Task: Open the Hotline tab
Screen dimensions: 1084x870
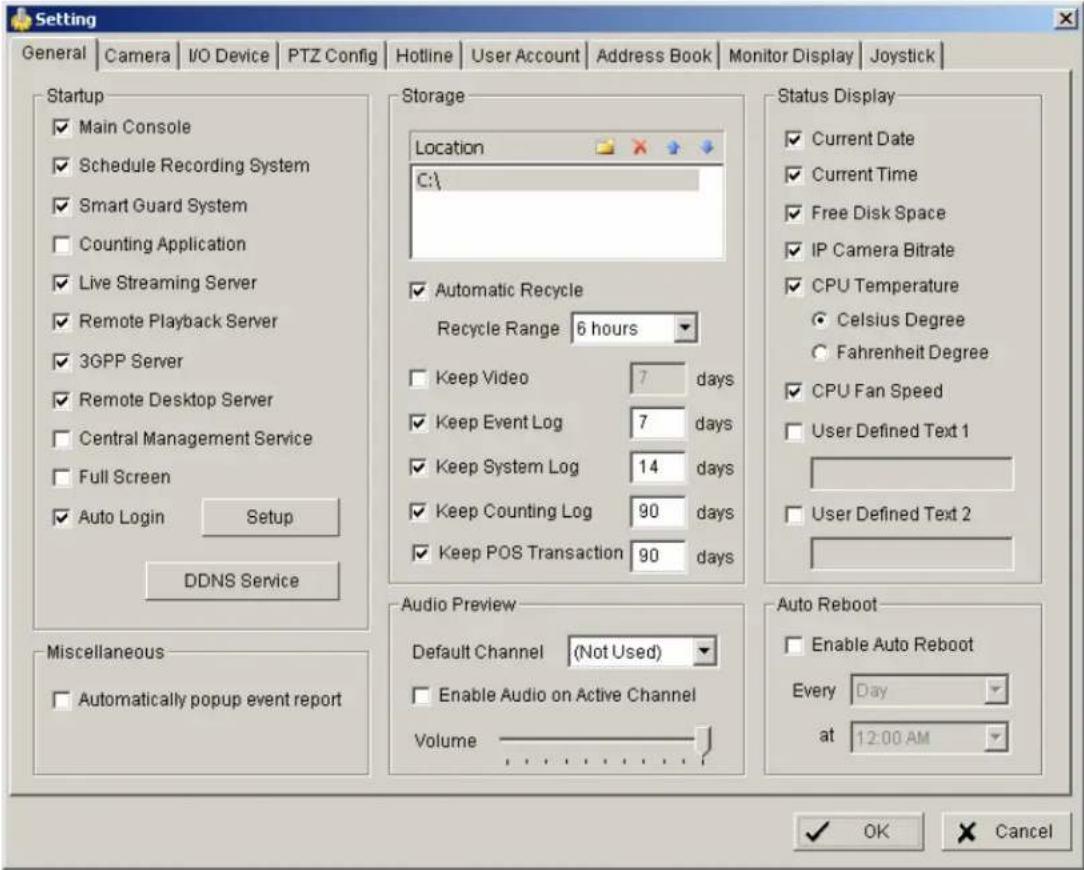Action: [x=424, y=56]
